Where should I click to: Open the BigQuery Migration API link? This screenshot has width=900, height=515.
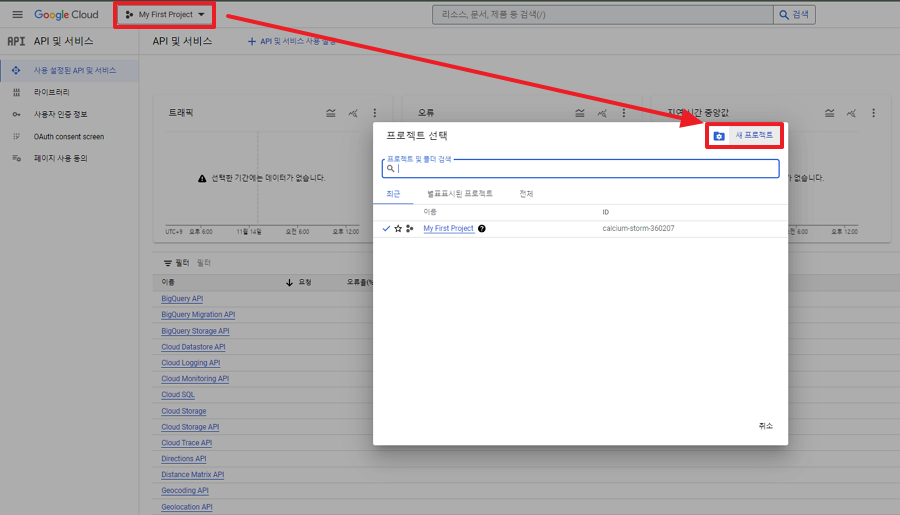point(198,315)
